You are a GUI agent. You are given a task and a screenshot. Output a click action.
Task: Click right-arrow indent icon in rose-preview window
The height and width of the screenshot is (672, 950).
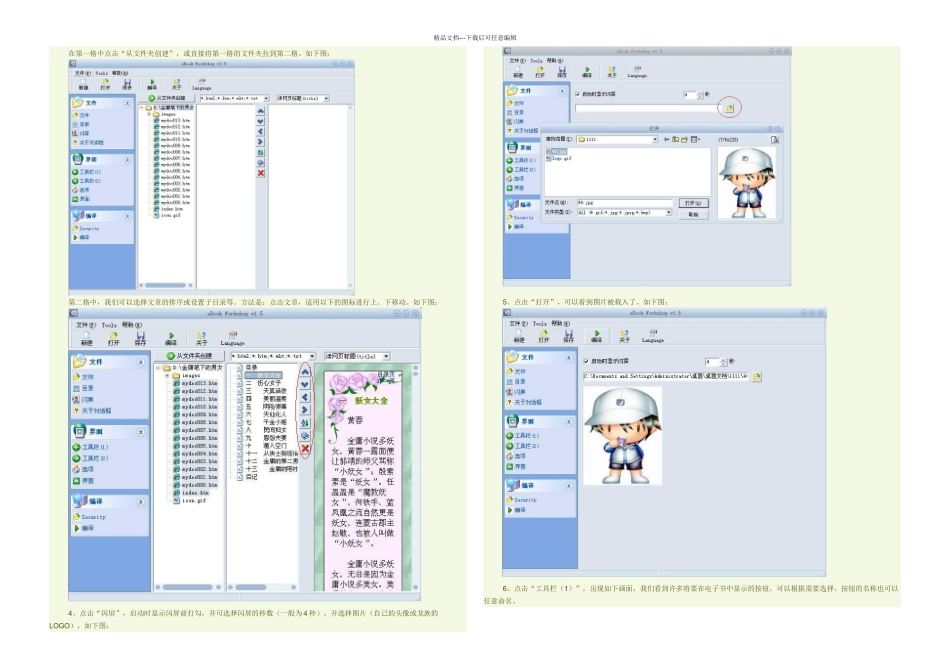tap(305, 410)
